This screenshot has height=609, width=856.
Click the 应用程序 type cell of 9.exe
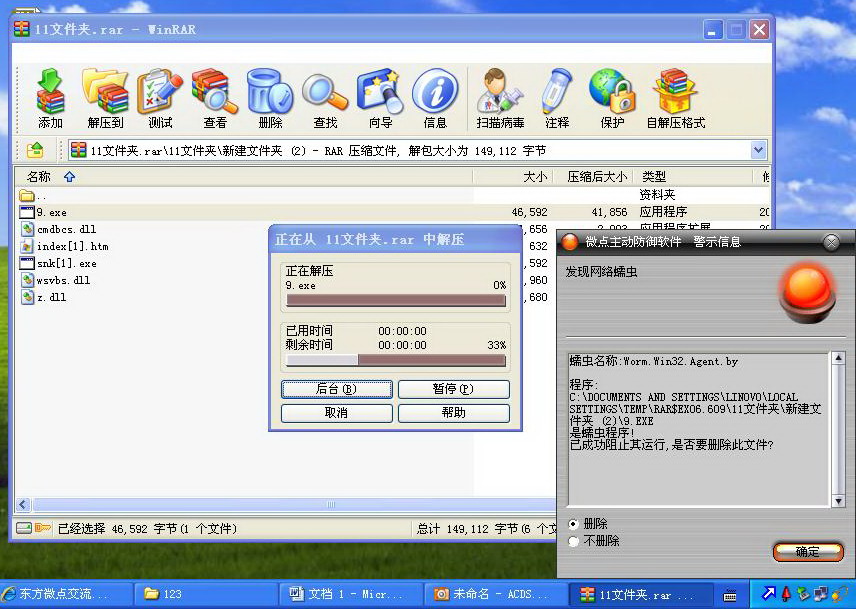tap(663, 212)
